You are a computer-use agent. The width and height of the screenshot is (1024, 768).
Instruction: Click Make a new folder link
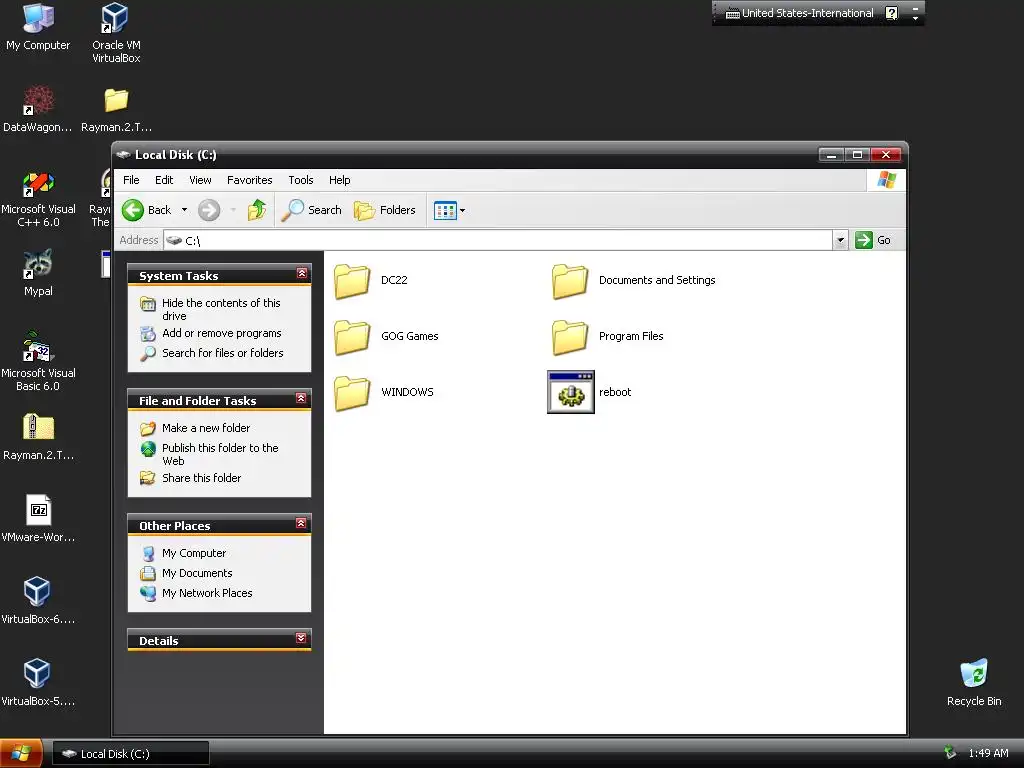click(206, 428)
